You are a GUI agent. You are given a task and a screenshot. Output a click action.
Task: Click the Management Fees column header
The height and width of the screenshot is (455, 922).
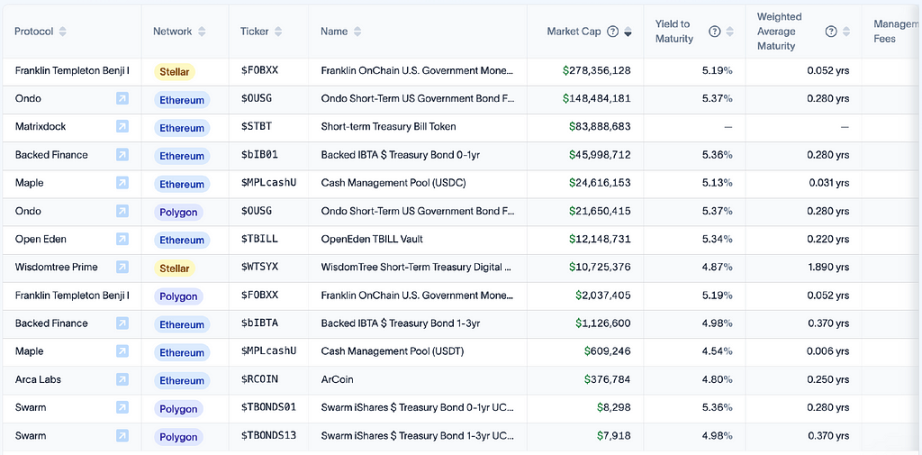pos(897,31)
